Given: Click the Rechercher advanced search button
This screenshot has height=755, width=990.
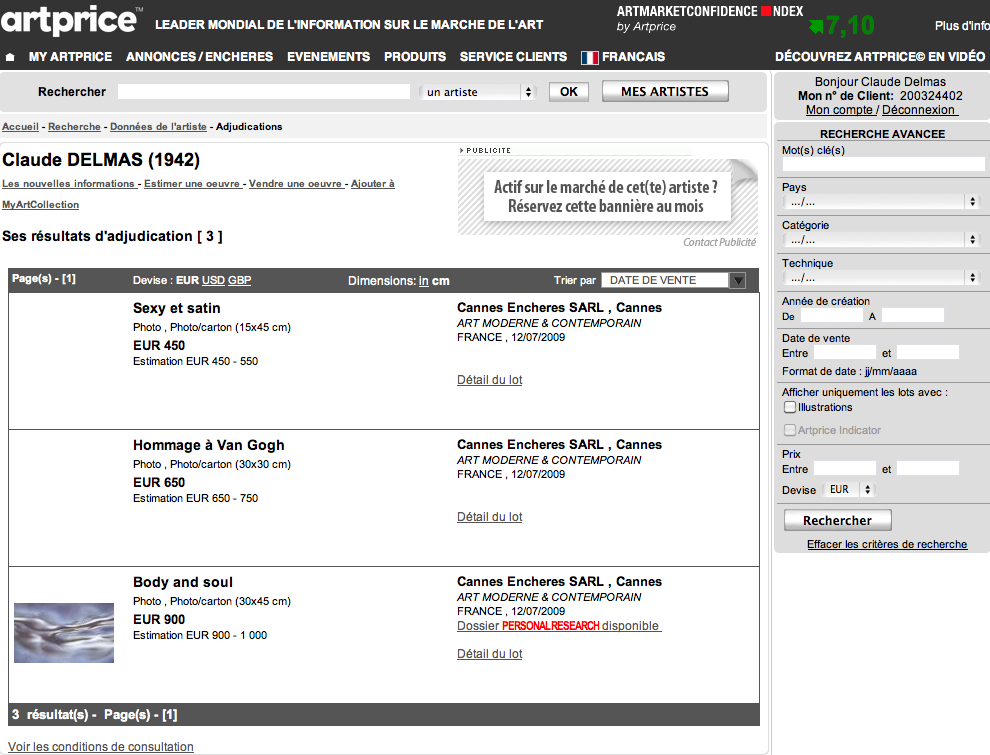Looking at the screenshot, I should [837, 520].
